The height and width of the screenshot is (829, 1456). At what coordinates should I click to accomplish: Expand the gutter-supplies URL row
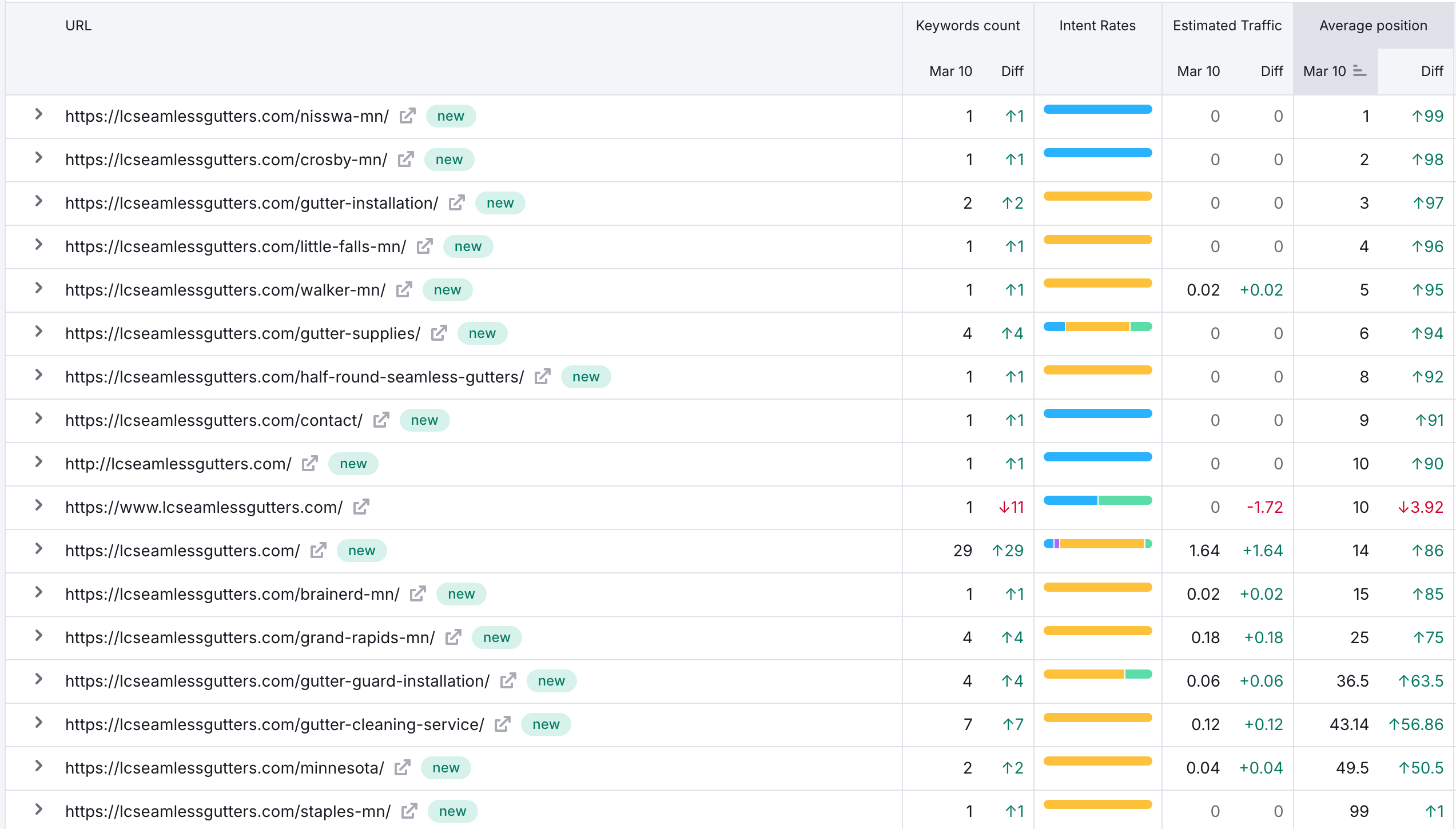(38, 332)
